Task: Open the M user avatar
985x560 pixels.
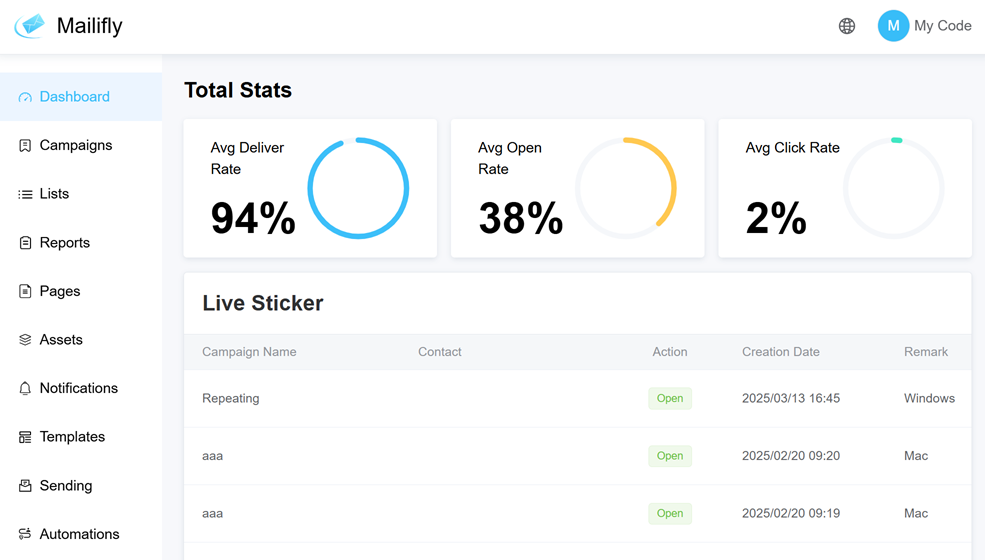Action: tap(893, 26)
